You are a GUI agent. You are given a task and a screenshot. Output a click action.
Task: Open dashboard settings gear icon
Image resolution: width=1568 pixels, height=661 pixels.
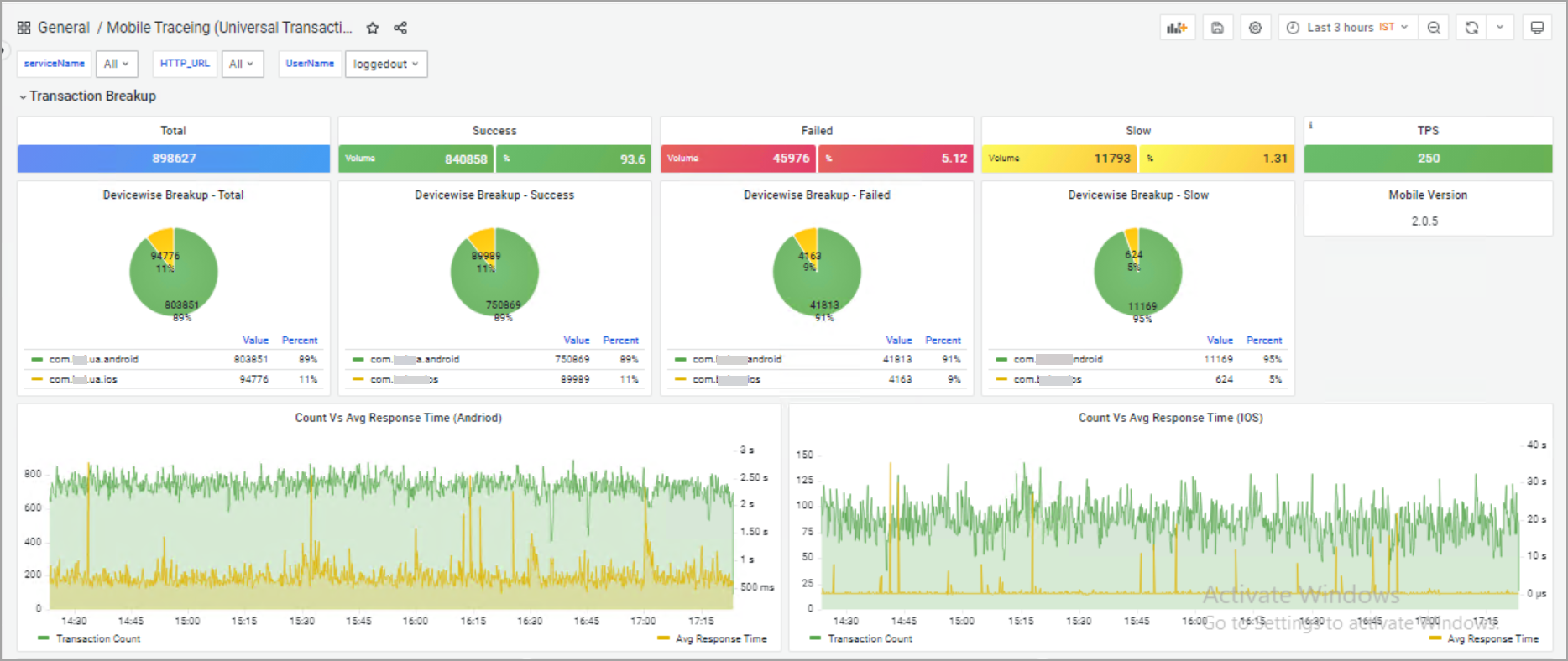pyautogui.click(x=1255, y=28)
